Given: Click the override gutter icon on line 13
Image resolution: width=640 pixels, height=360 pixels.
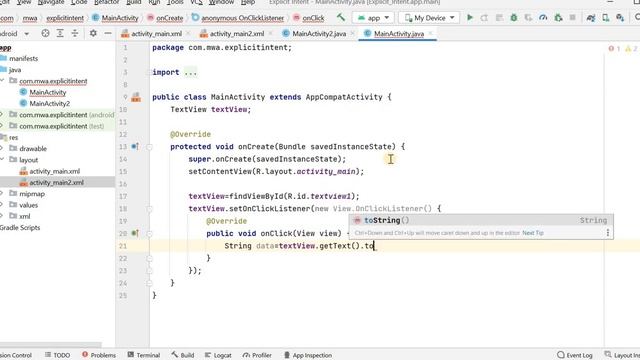Looking at the screenshot, I should pos(135,147).
